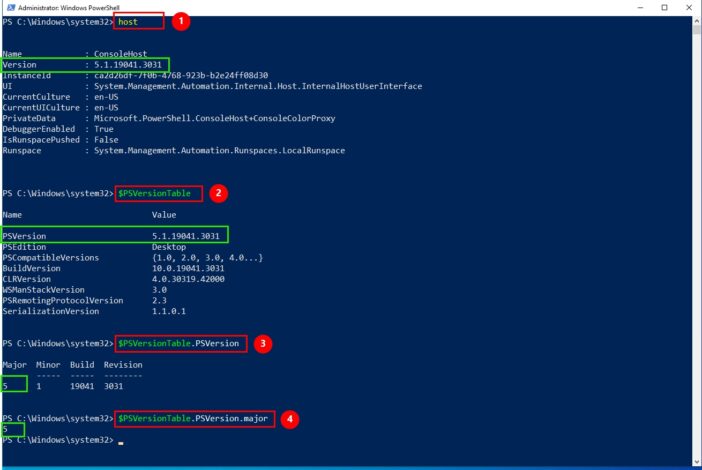Image resolution: width=702 pixels, height=470 pixels.
Task: Click the WSManStackVersion label
Action: [x=43, y=290]
